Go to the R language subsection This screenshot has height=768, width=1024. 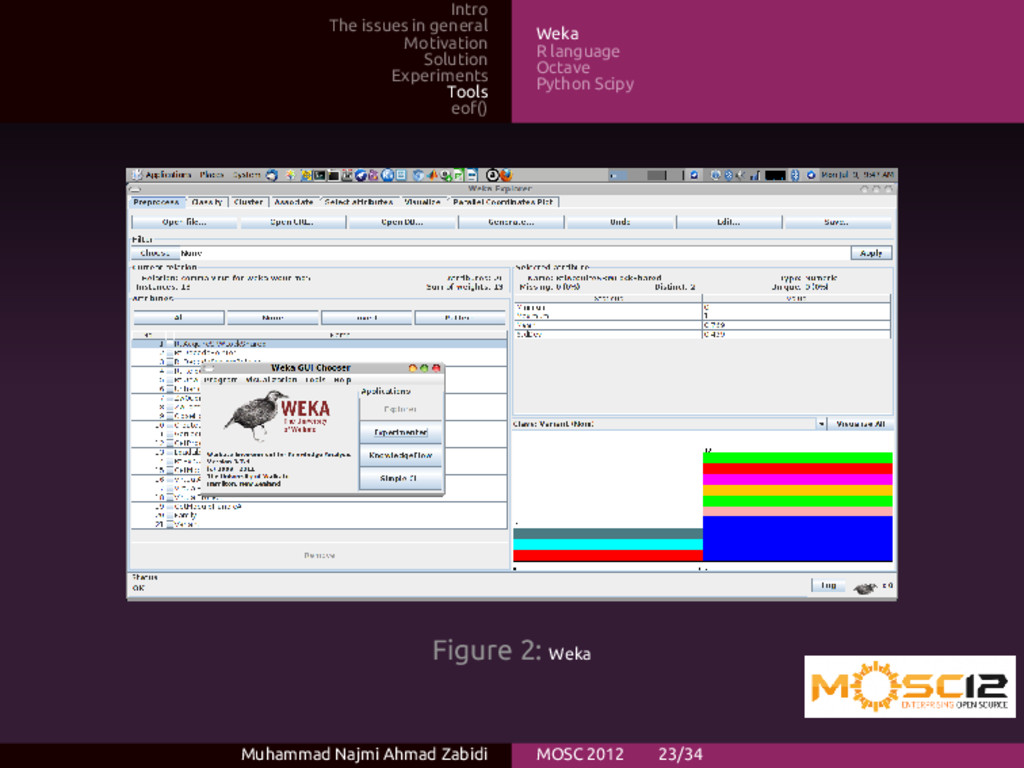tap(578, 52)
